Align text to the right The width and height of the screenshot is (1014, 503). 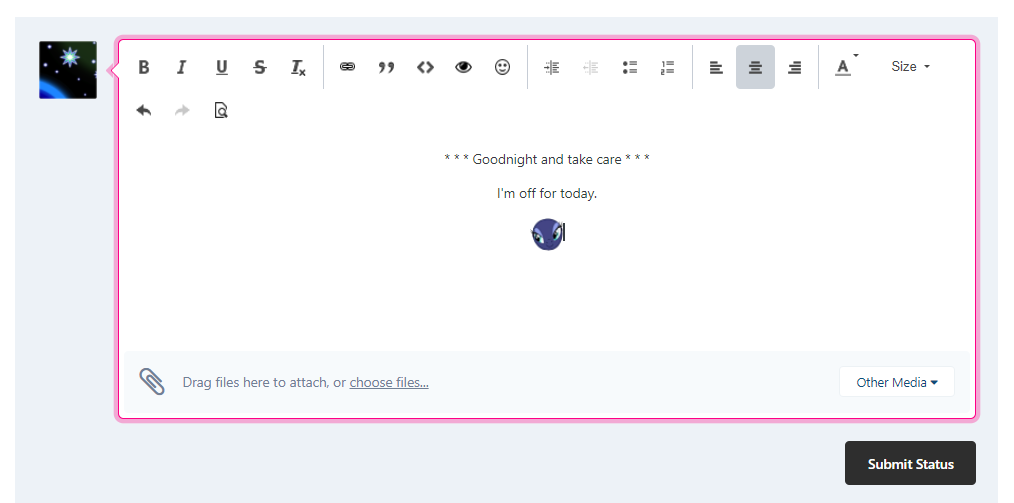(794, 67)
